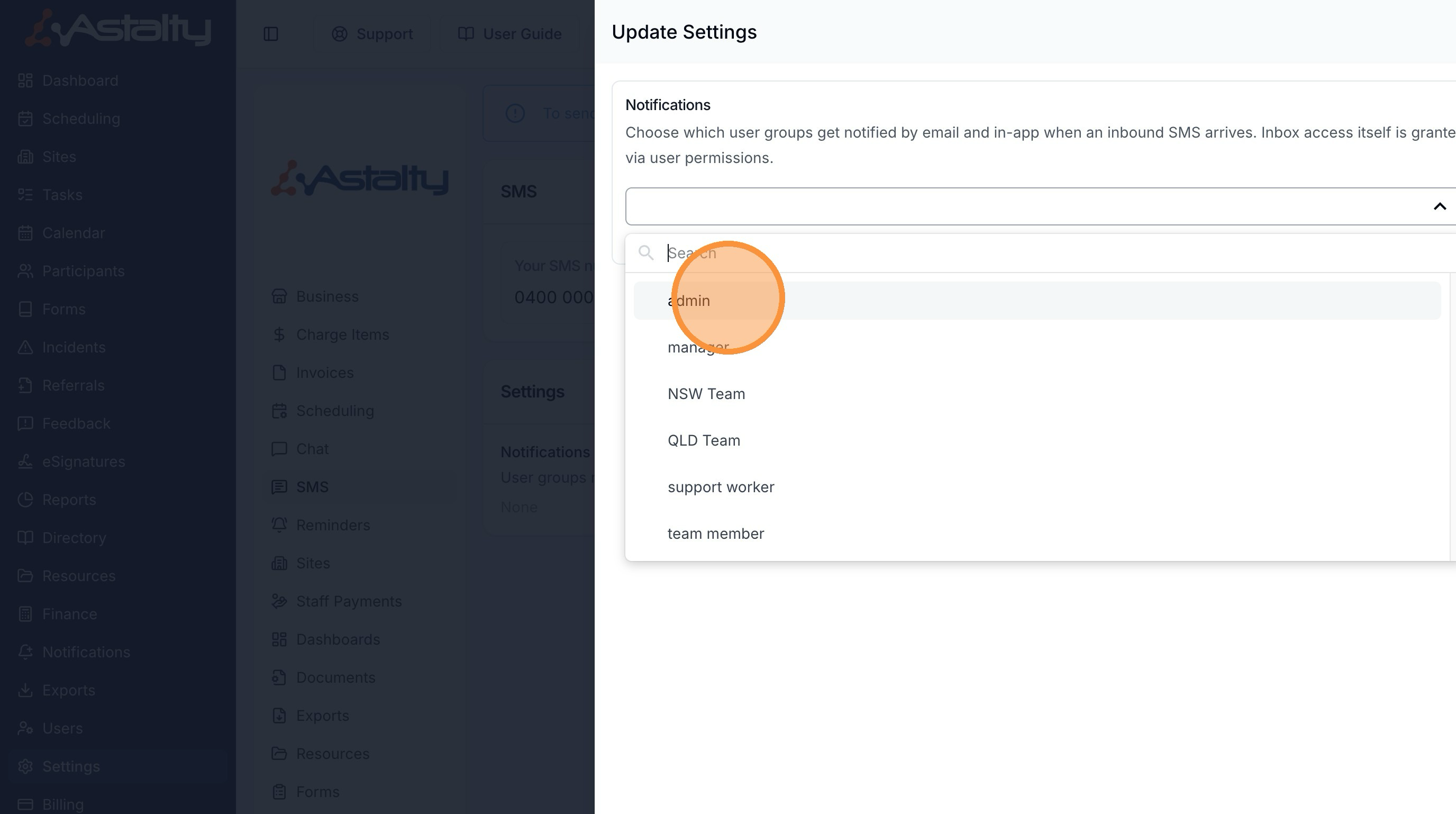Click the Resources folder icon in main sidebar
This screenshot has width=1456, height=814.
pos(25,575)
